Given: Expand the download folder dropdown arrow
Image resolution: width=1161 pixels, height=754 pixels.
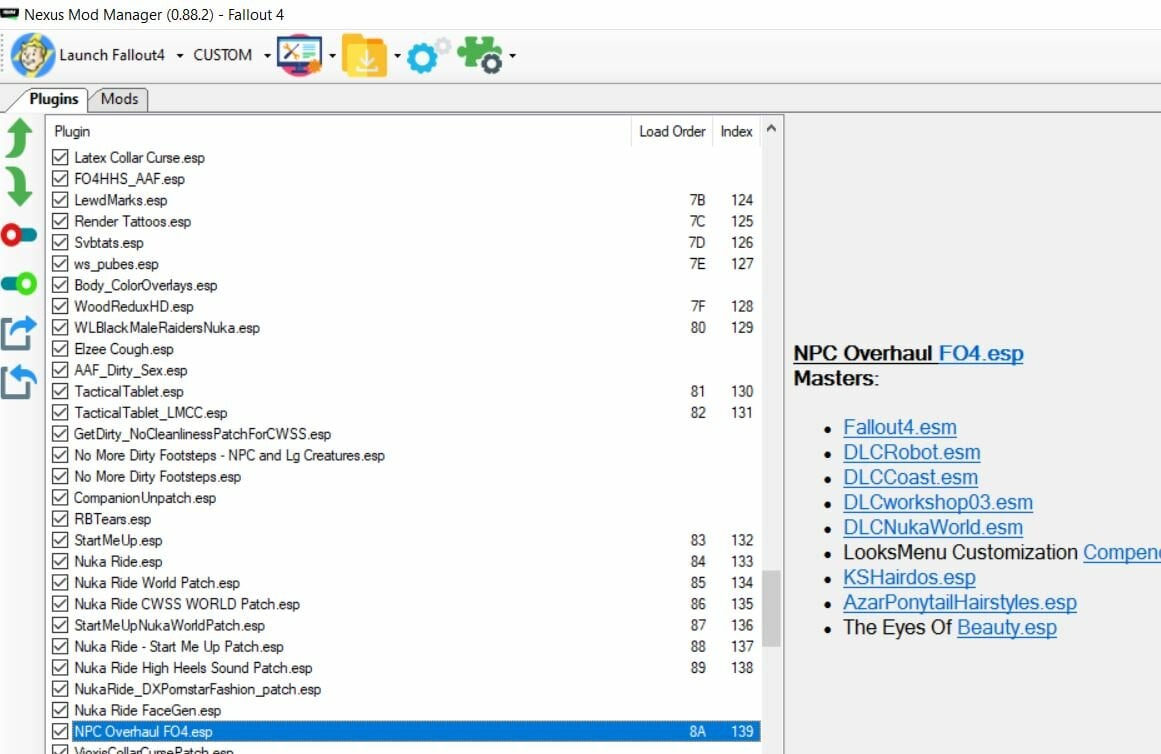Looking at the screenshot, I should 397,56.
